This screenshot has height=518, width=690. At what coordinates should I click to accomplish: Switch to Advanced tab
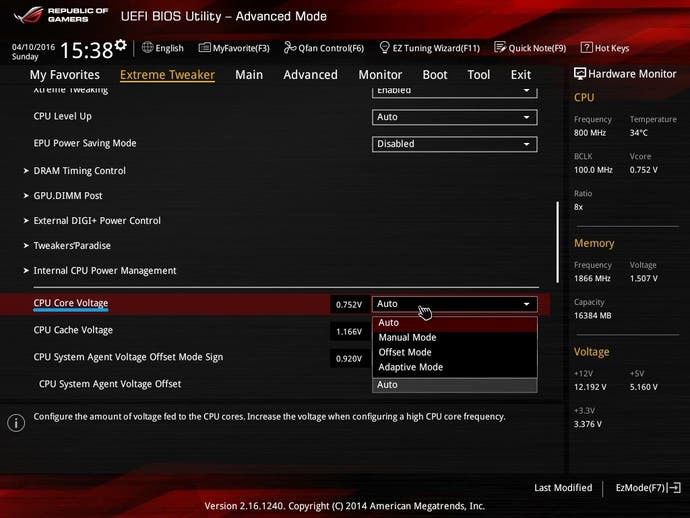point(311,75)
